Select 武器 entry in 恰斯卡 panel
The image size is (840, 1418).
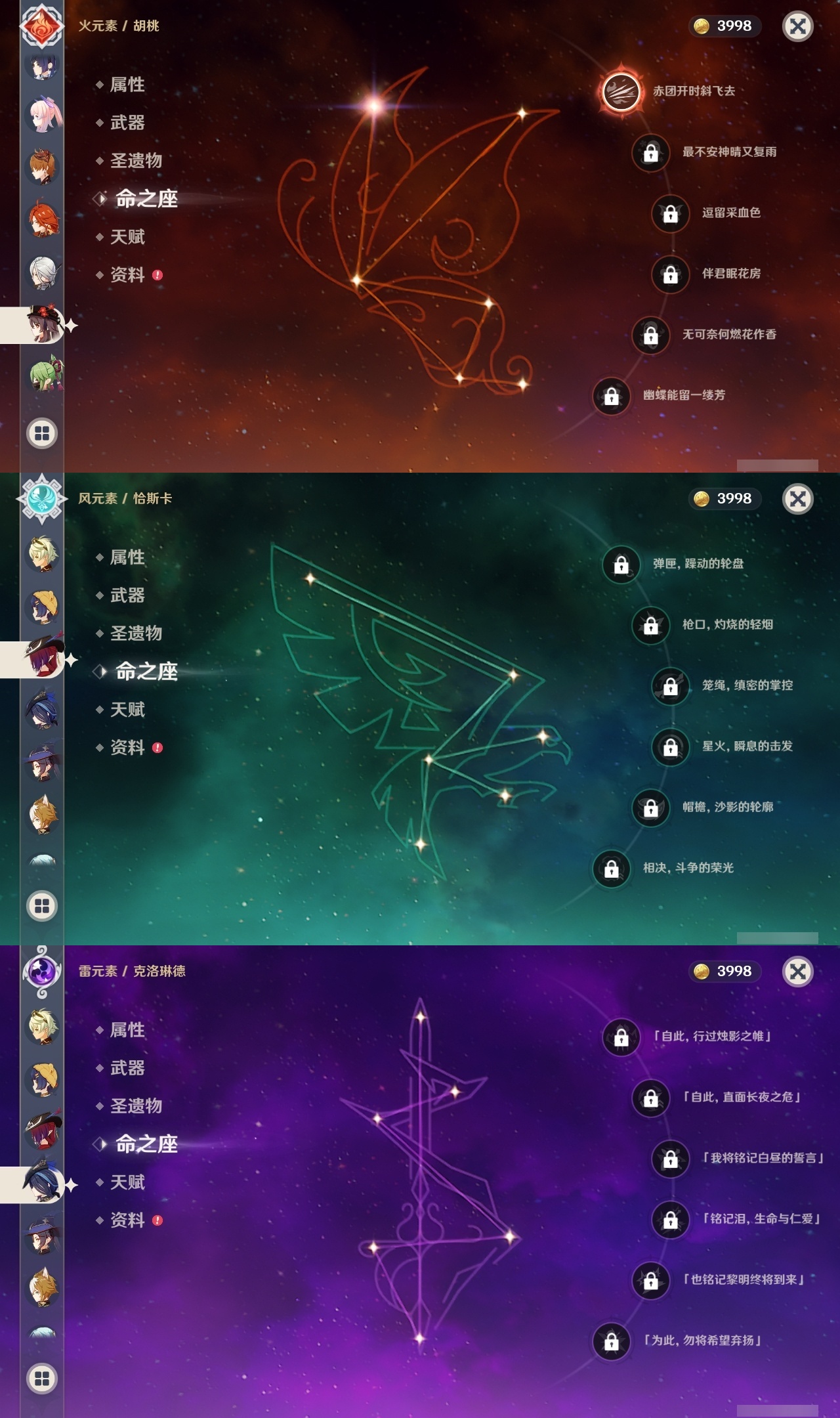127,595
